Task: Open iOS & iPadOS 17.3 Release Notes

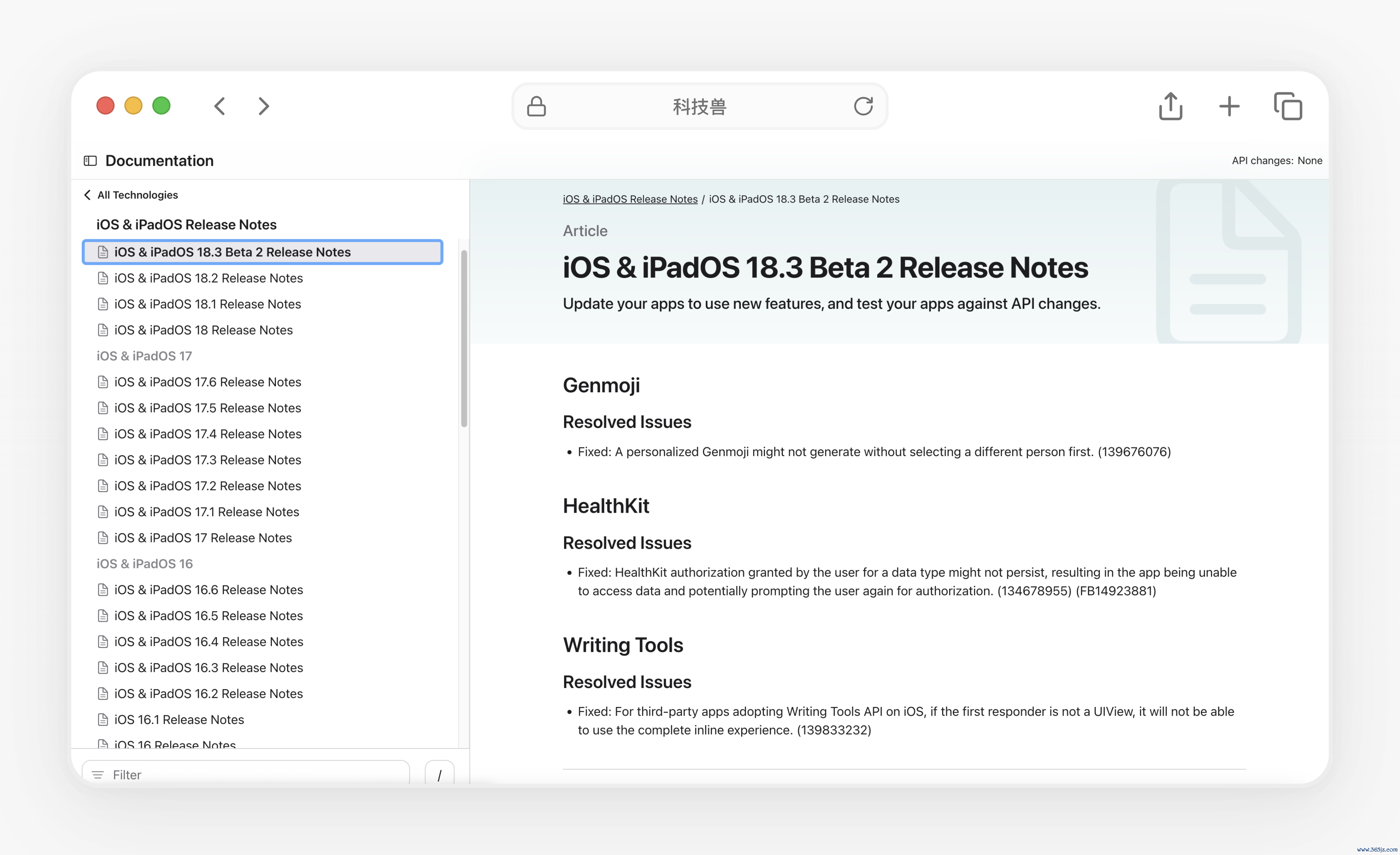Action: point(207,460)
